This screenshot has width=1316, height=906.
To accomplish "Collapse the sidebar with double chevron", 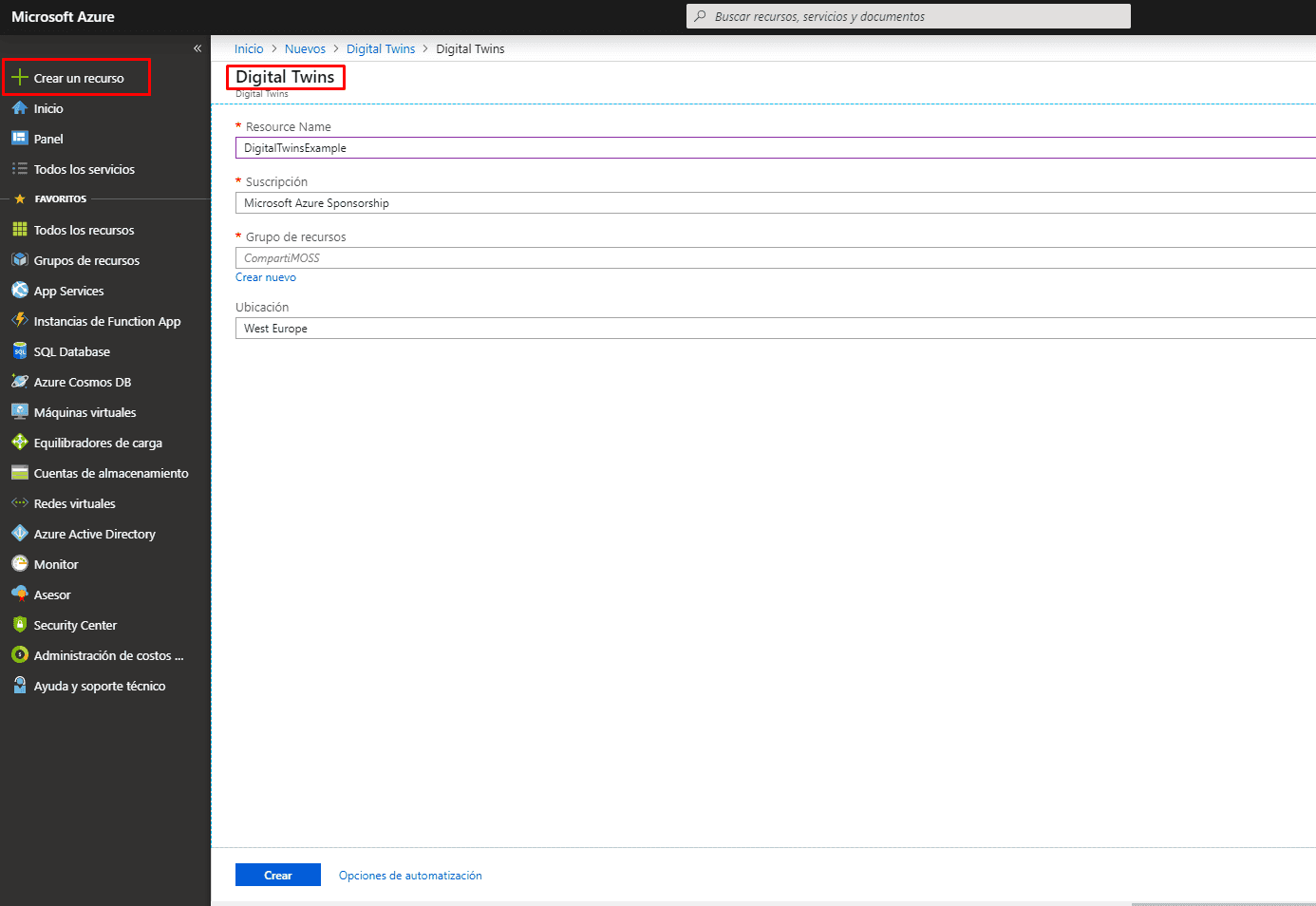I will tap(197, 48).
